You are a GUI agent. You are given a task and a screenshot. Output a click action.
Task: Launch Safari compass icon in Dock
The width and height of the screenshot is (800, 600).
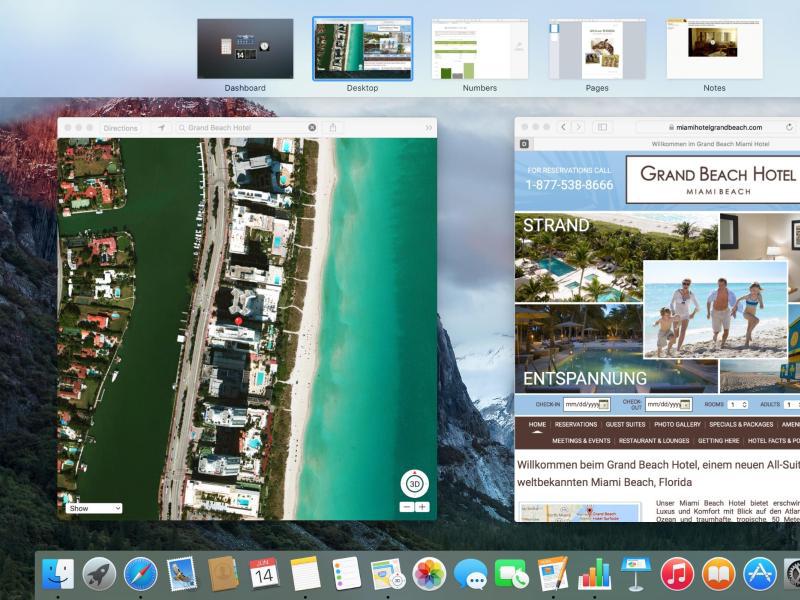[x=140, y=573]
